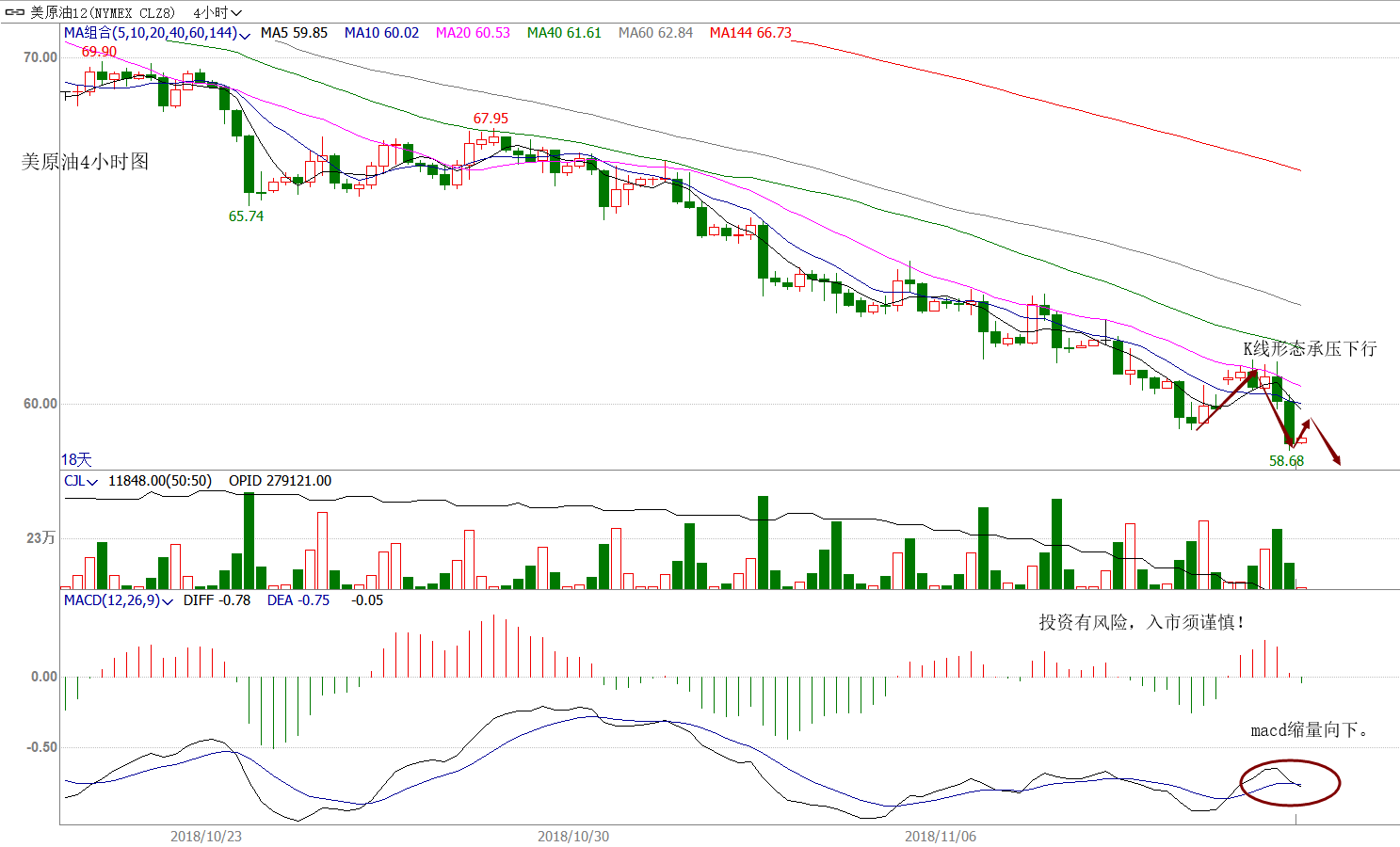Select the macd缩量向下 text annotation

tap(1310, 730)
